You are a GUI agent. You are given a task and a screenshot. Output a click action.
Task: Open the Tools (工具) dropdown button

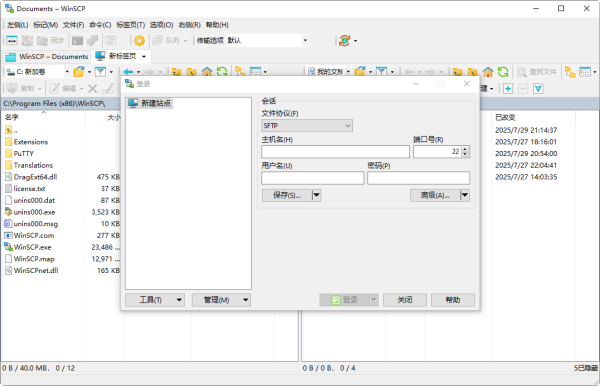[155, 300]
